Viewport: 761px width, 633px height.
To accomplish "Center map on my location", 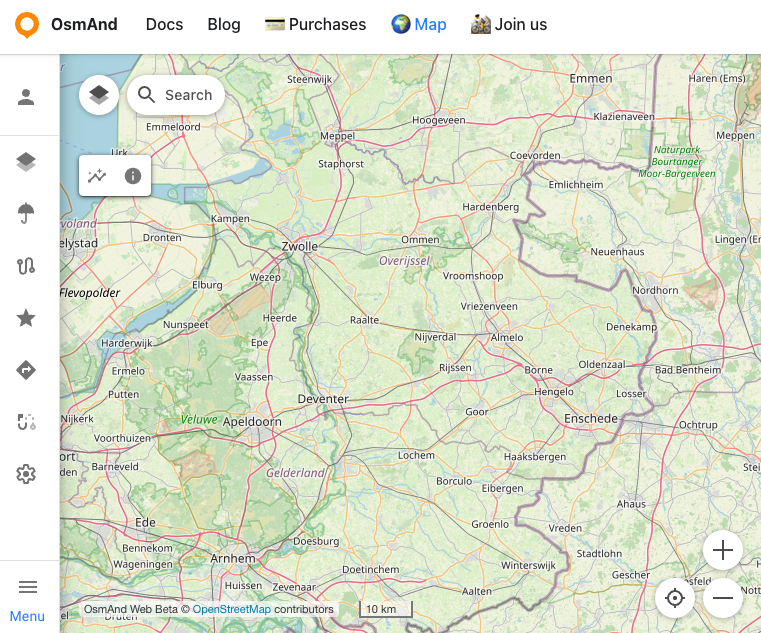I will click(675, 598).
